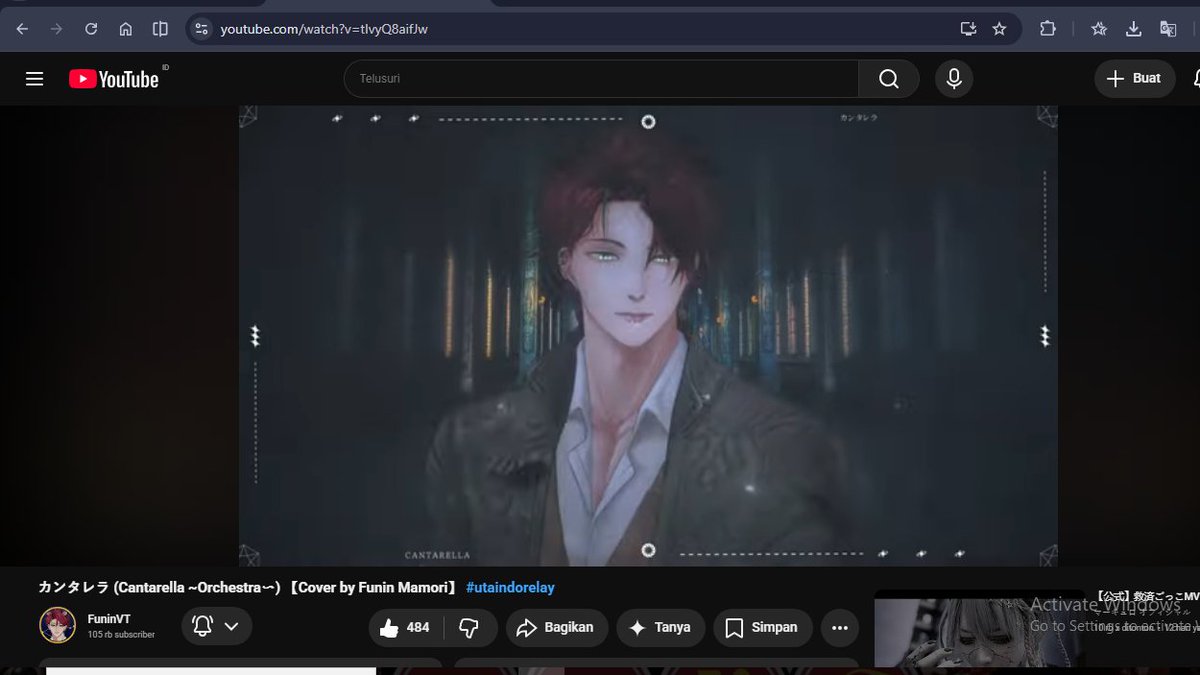
Task: Start voice search with the microphone icon
Action: coord(954,79)
